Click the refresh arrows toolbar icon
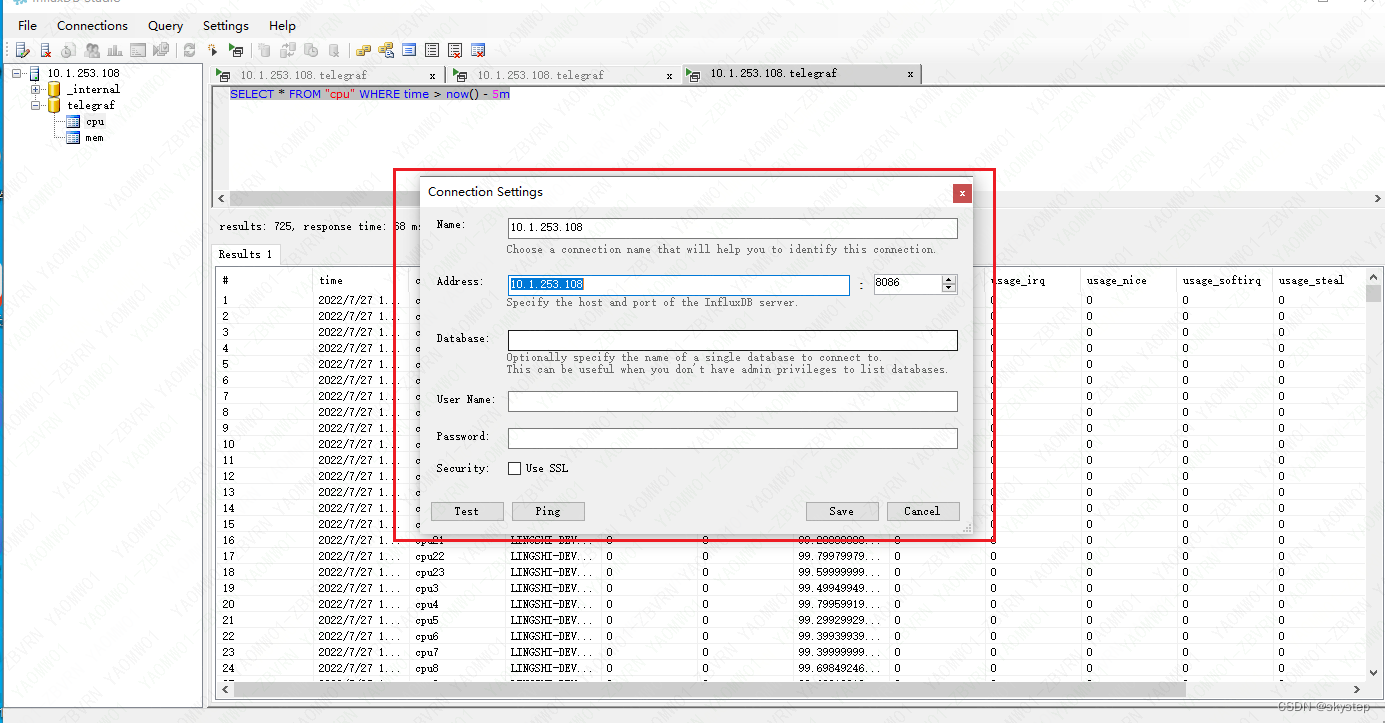Screen dimensions: 1385x723 (189, 50)
